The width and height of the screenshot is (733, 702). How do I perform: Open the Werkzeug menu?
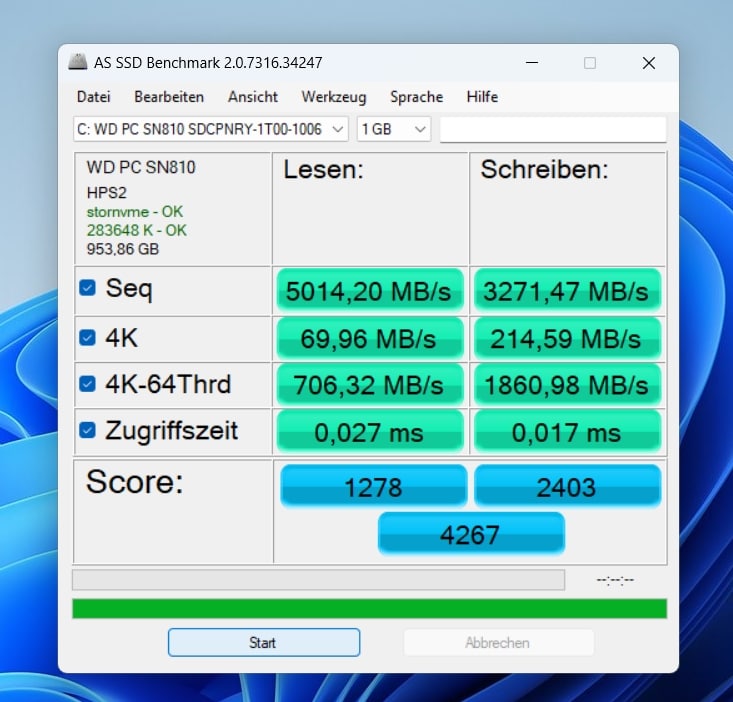coord(333,97)
